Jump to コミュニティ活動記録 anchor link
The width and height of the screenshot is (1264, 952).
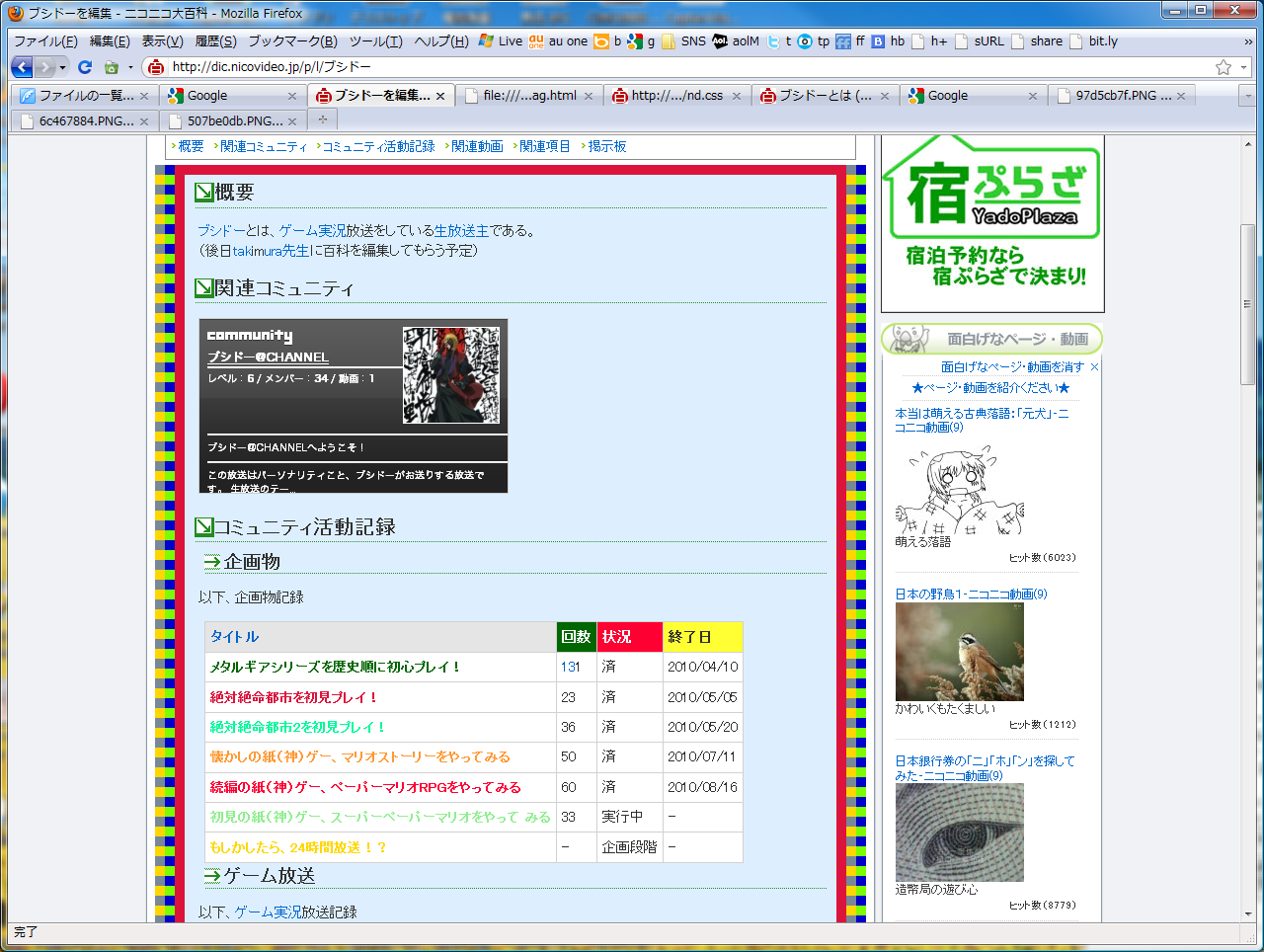pos(378,146)
